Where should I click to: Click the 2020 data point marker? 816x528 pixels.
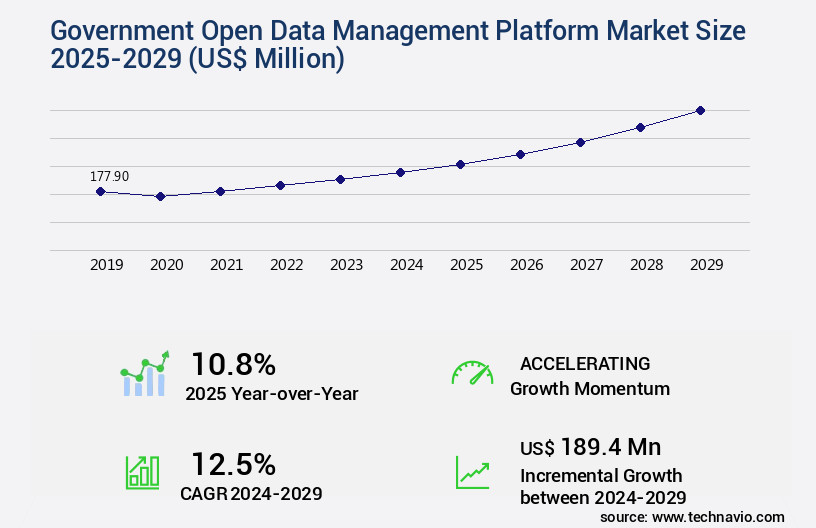click(160, 196)
